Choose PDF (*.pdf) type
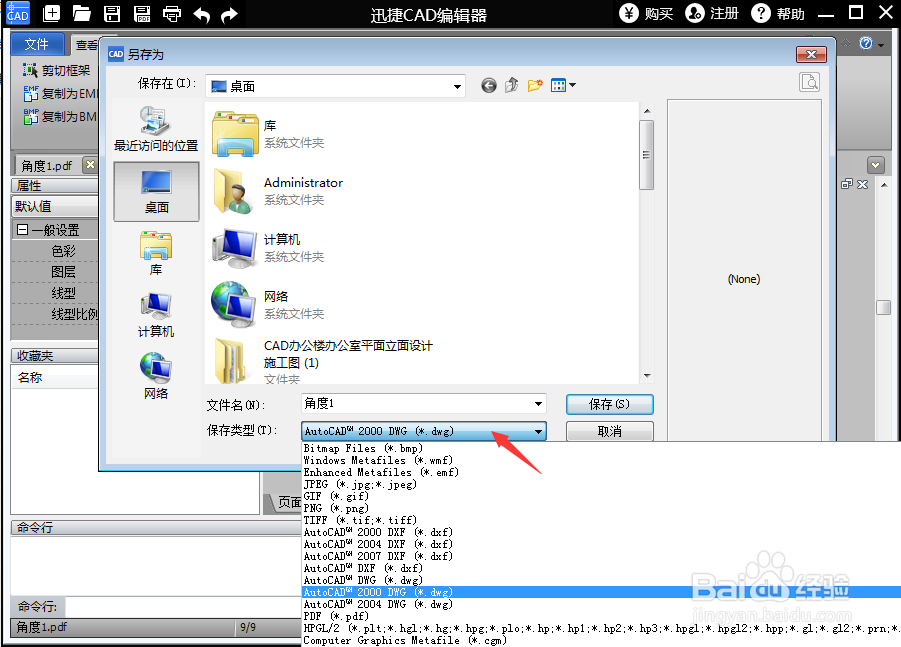Screen dimensions: 901x647 pyautogui.click(x=336, y=617)
